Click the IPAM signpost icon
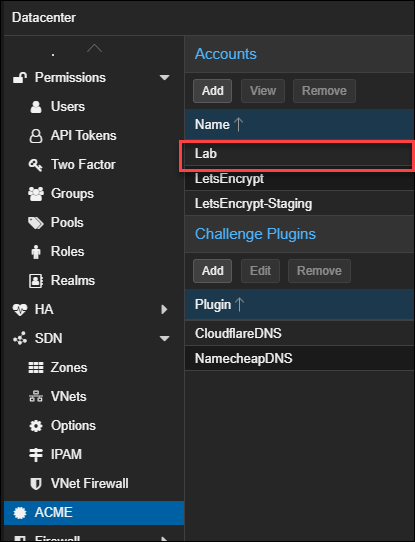This screenshot has width=415, height=542. pos(36,455)
